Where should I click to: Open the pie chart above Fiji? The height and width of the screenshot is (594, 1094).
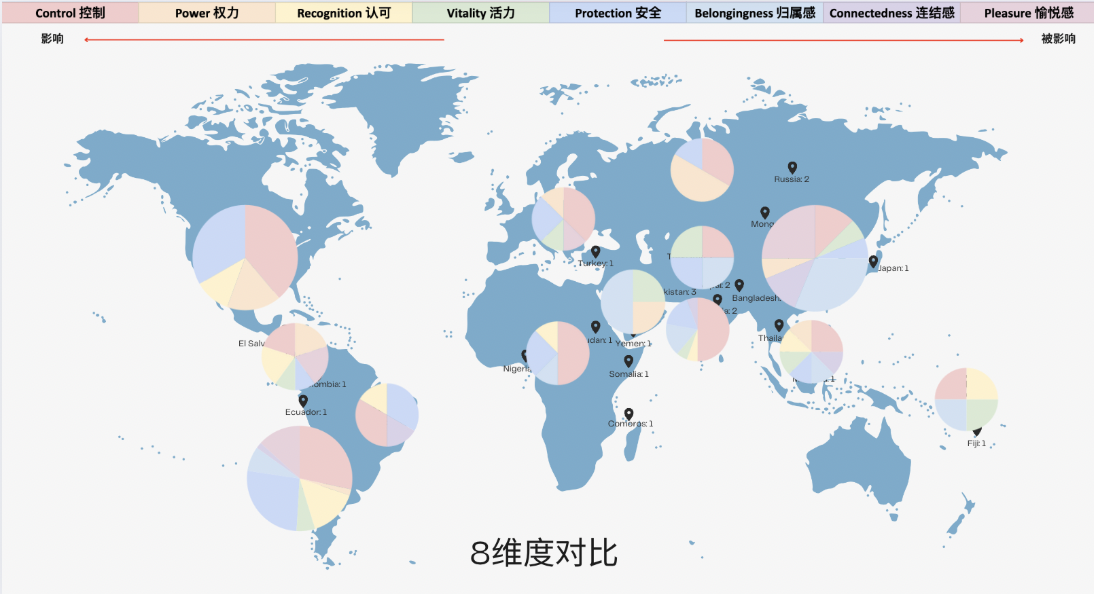pyautogui.click(x=966, y=399)
